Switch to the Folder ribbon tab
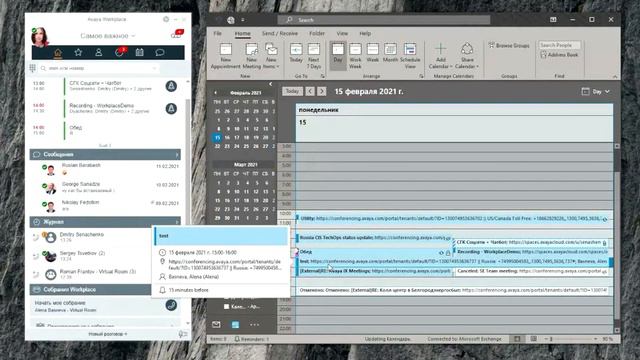 point(317,33)
